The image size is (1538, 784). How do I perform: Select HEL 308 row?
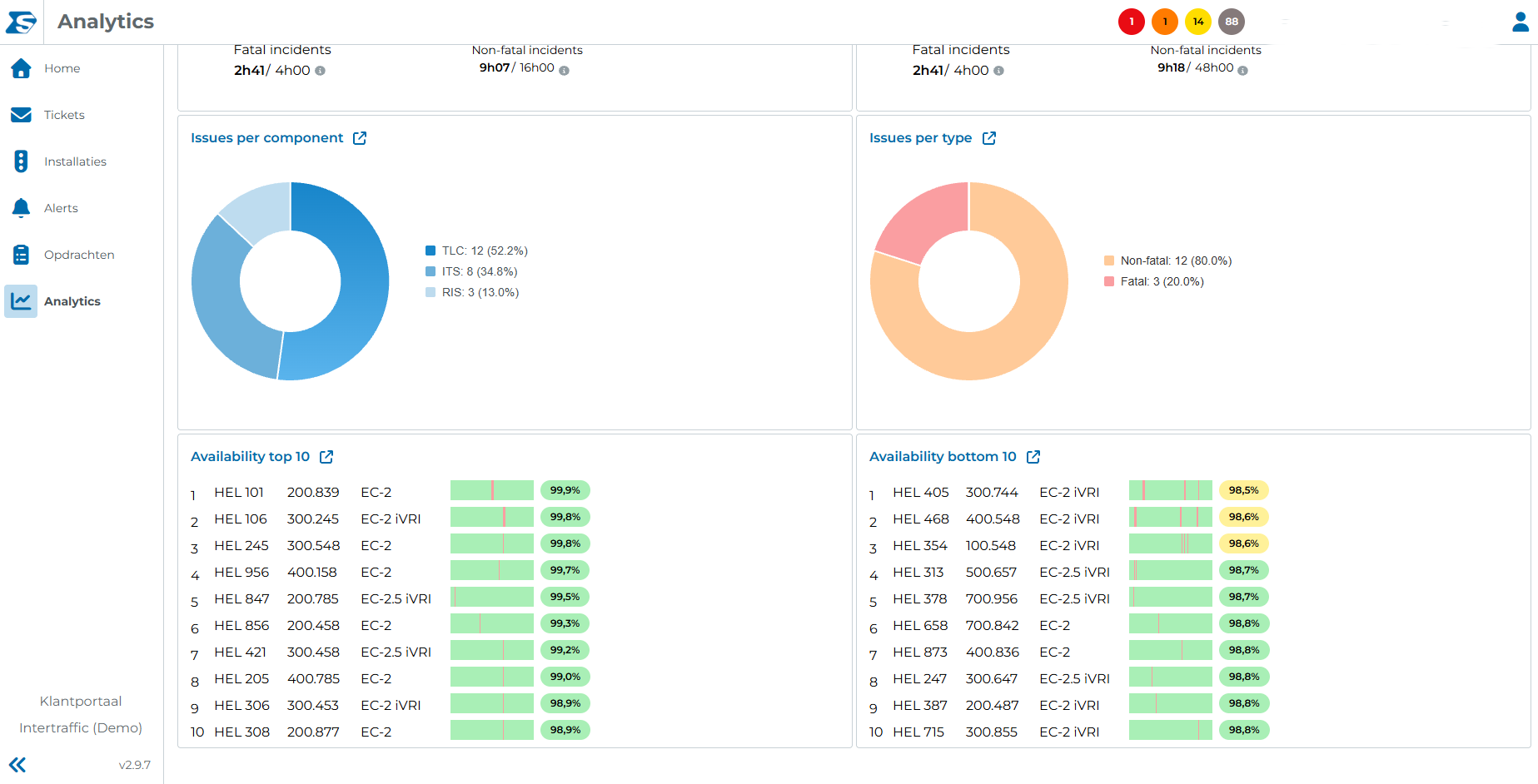tap(390, 732)
